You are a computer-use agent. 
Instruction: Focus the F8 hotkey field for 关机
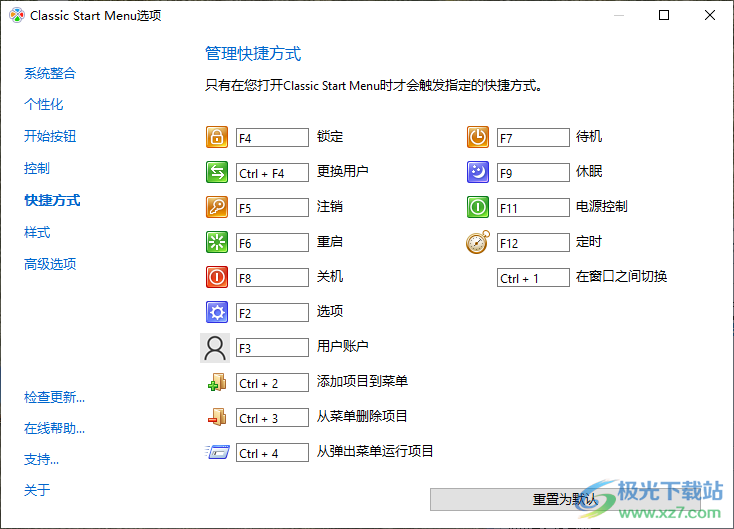[x=272, y=278]
